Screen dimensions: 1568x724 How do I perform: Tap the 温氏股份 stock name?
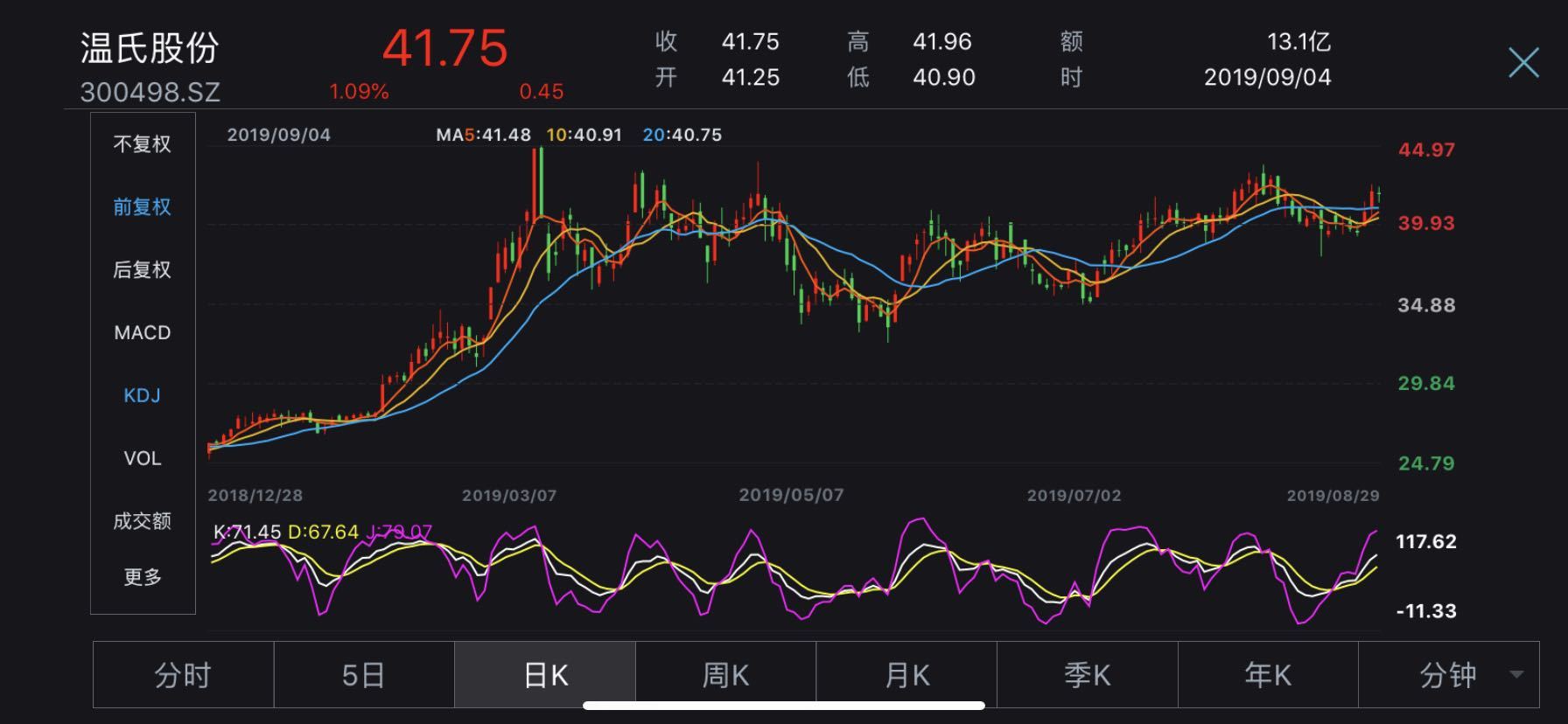[x=150, y=48]
